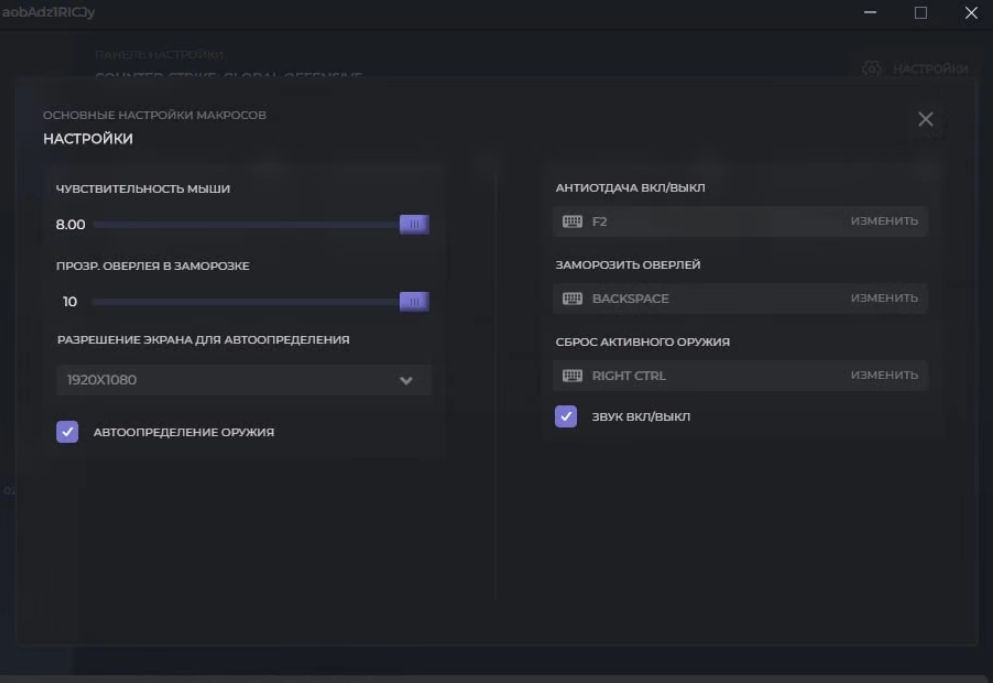Viewport: 993px width, 683px height.
Task: Click the RIGHT CTRL hotkey field
Action: tap(700, 375)
